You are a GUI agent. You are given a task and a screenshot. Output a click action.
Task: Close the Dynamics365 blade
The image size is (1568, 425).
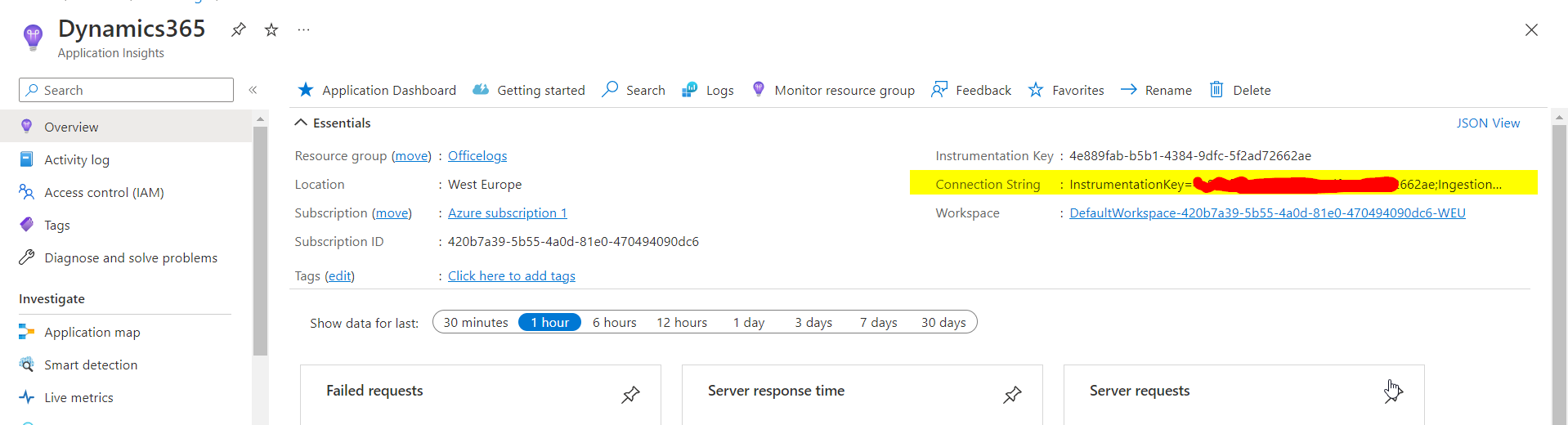pyautogui.click(x=1531, y=30)
